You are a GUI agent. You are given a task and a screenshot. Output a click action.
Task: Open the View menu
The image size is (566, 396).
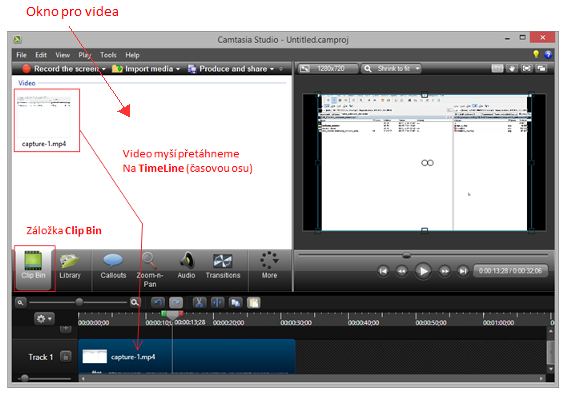pos(62,55)
